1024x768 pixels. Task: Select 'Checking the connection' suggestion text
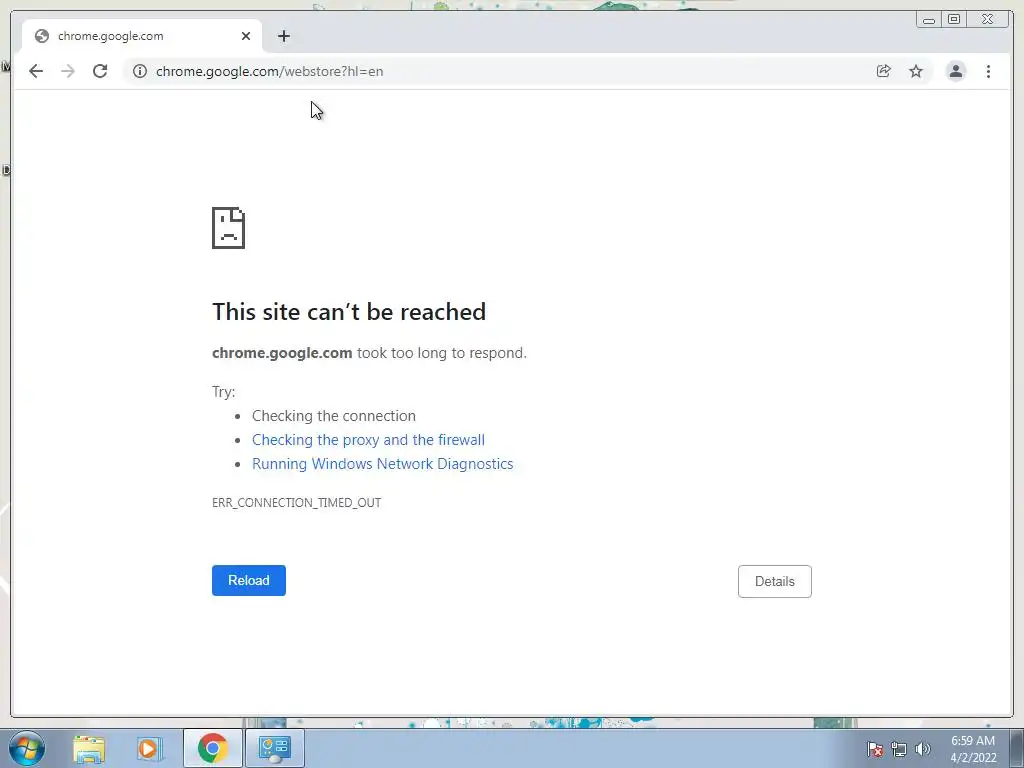(x=334, y=416)
